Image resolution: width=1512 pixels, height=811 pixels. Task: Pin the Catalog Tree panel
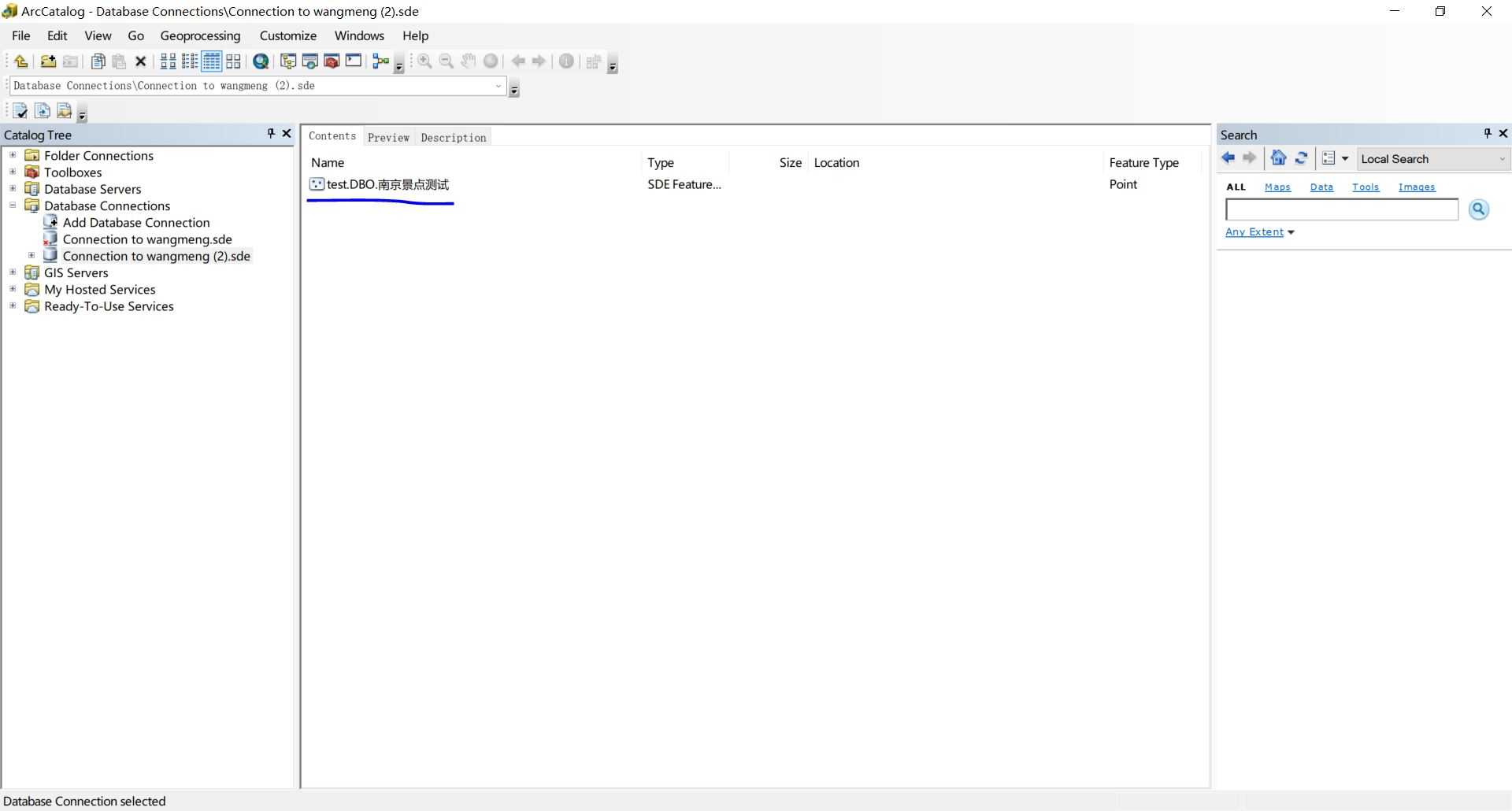click(x=271, y=134)
